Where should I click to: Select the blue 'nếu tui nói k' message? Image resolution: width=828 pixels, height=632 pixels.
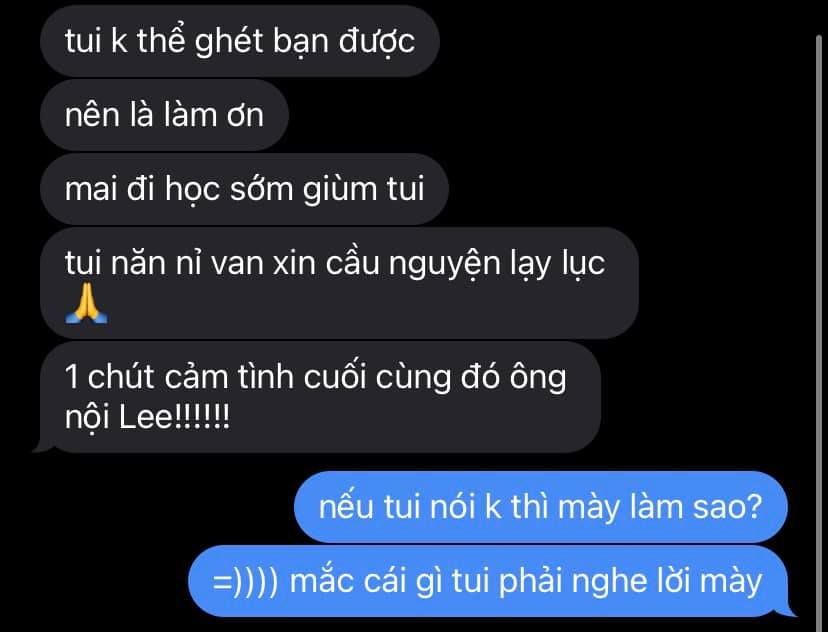click(x=541, y=507)
